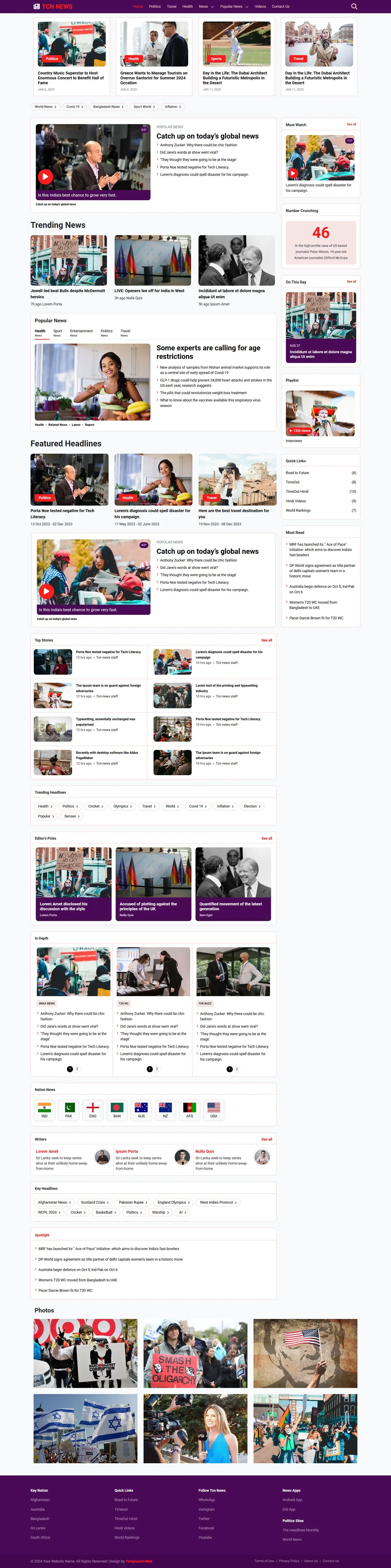Select the USA flag tile
This screenshot has height=1568, width=391.
(x=214, y=1110)
